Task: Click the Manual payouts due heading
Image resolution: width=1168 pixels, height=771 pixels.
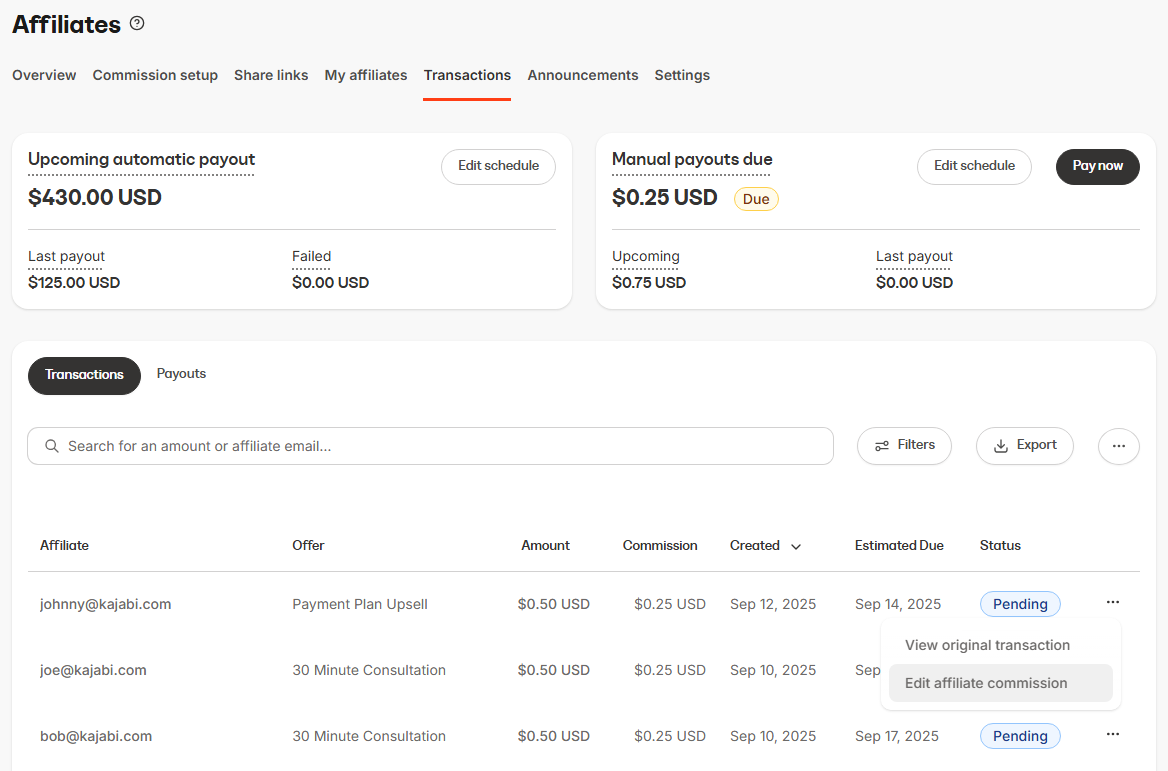Action: 692,159
